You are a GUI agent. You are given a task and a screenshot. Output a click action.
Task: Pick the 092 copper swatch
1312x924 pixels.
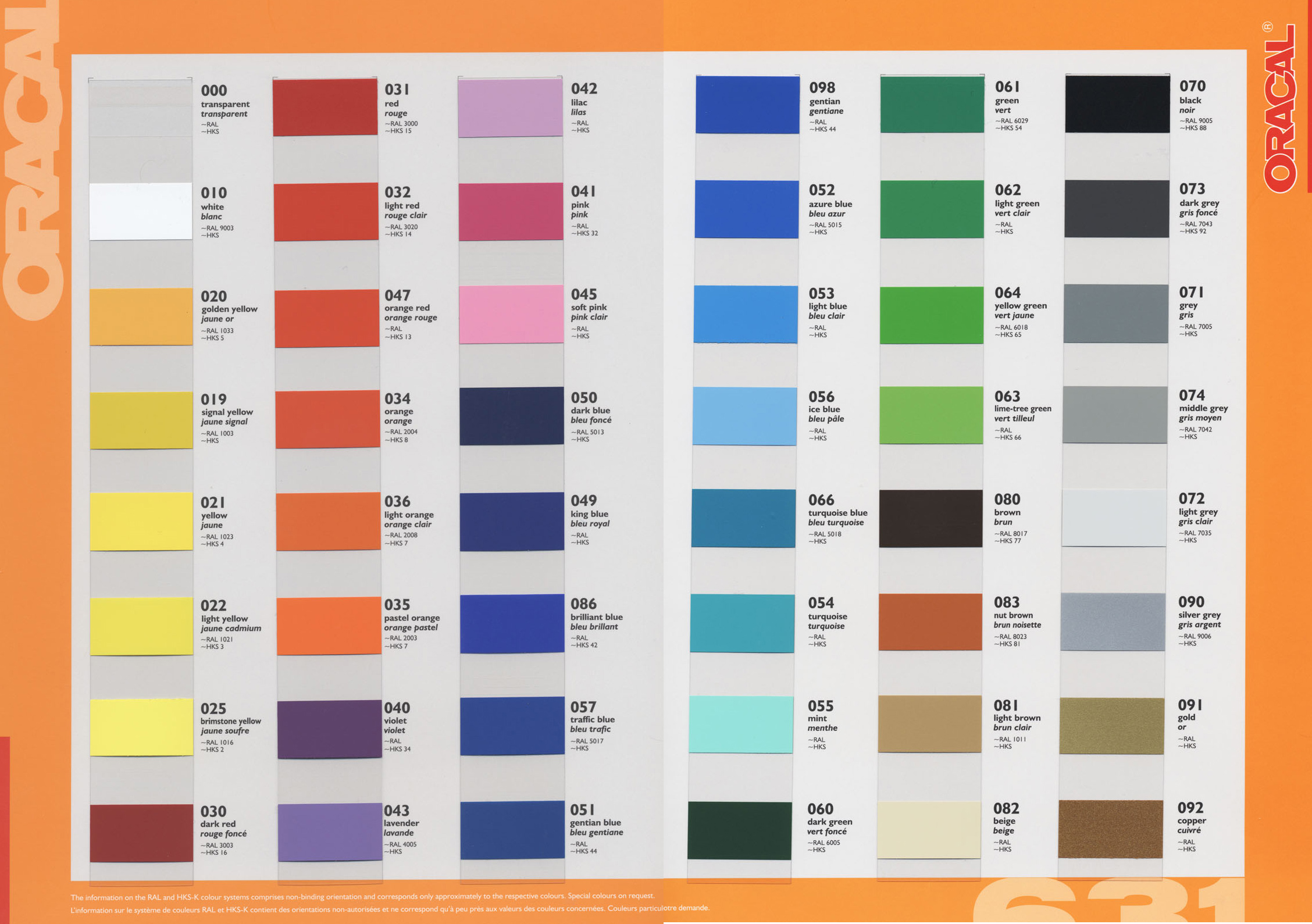click(x=1111, y=829)
